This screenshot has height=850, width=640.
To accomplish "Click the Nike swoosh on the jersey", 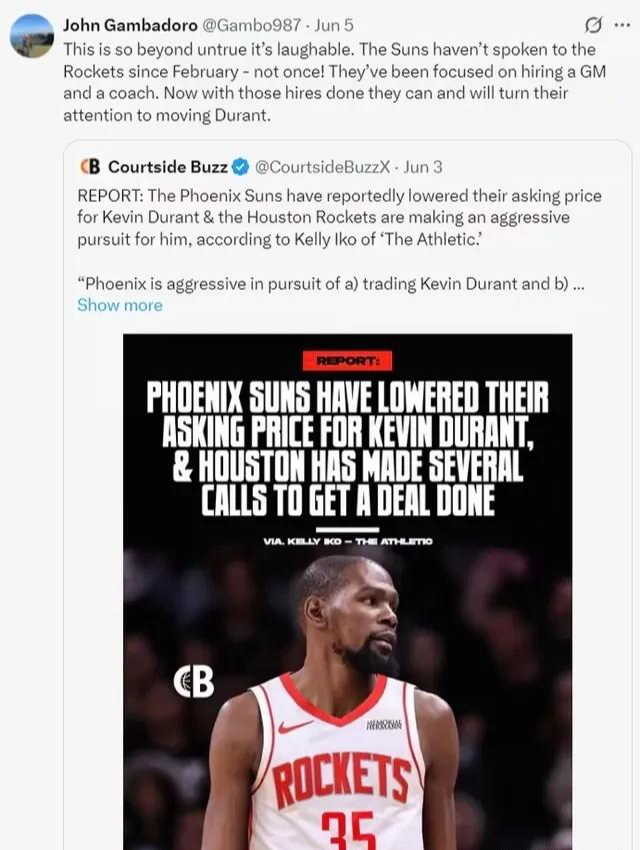I will tap(295, 726).
